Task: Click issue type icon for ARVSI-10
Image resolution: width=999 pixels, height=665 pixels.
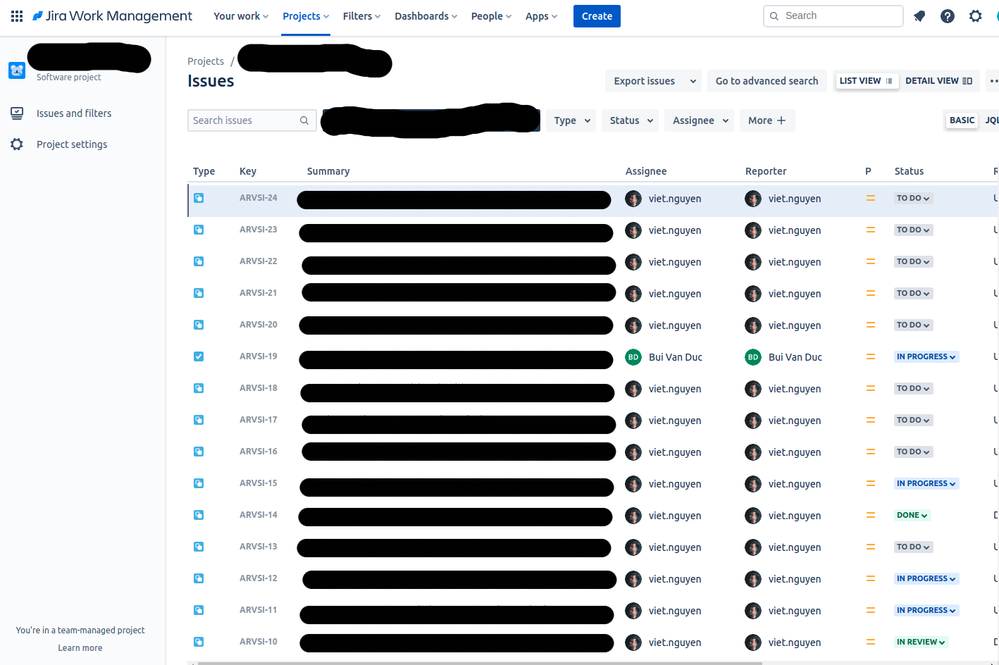Action: click(x=199, y=642)
